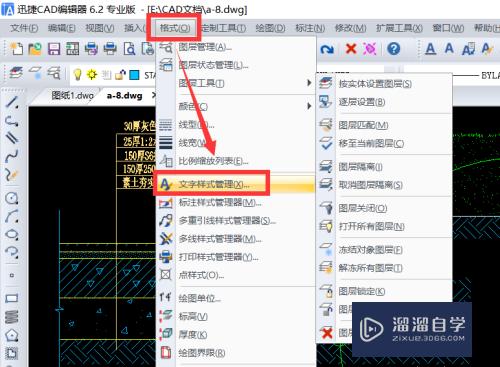Click the Redo arrow icon
Viewport: 500px width, 367px height.
[x=327, y=49]
